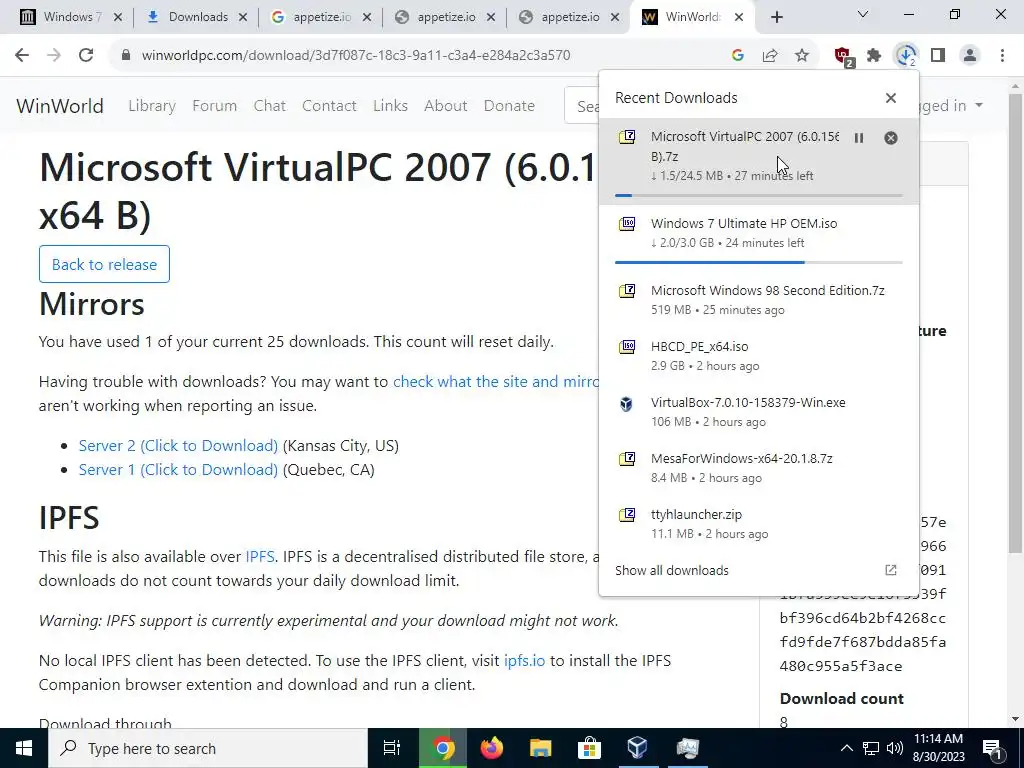Select the WinWorld tab
The width and height of the screenshot is (1024, 768).
pyautogui.click(x=692, y=17)
